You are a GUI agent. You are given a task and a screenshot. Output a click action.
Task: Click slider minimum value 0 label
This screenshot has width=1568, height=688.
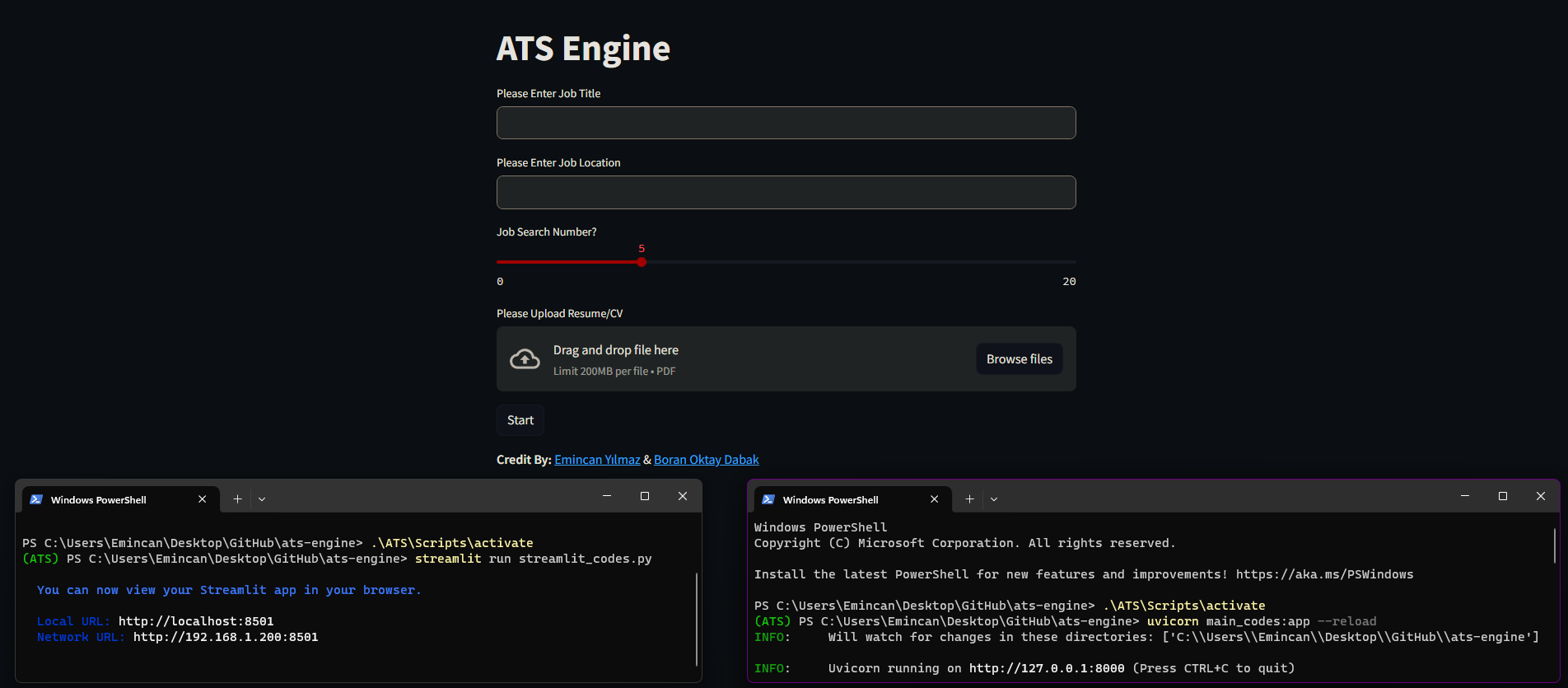coord(500,282)
